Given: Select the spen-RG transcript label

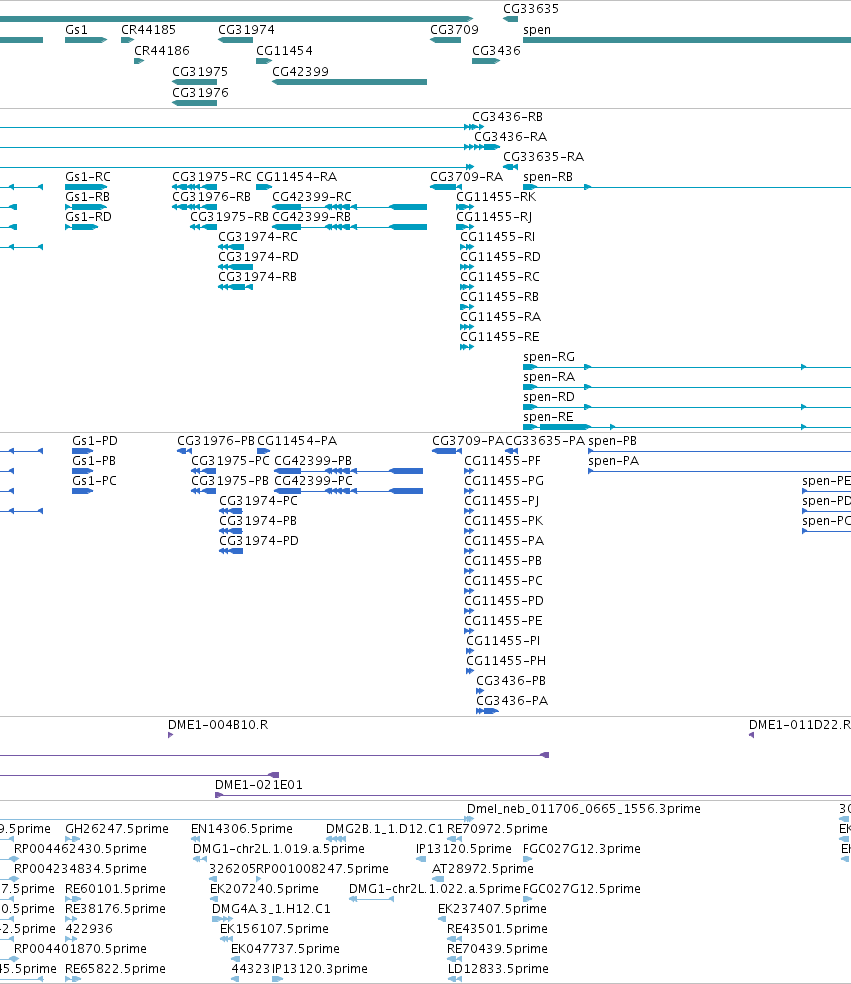Looking at the screenshot, I should click(549, 357).
